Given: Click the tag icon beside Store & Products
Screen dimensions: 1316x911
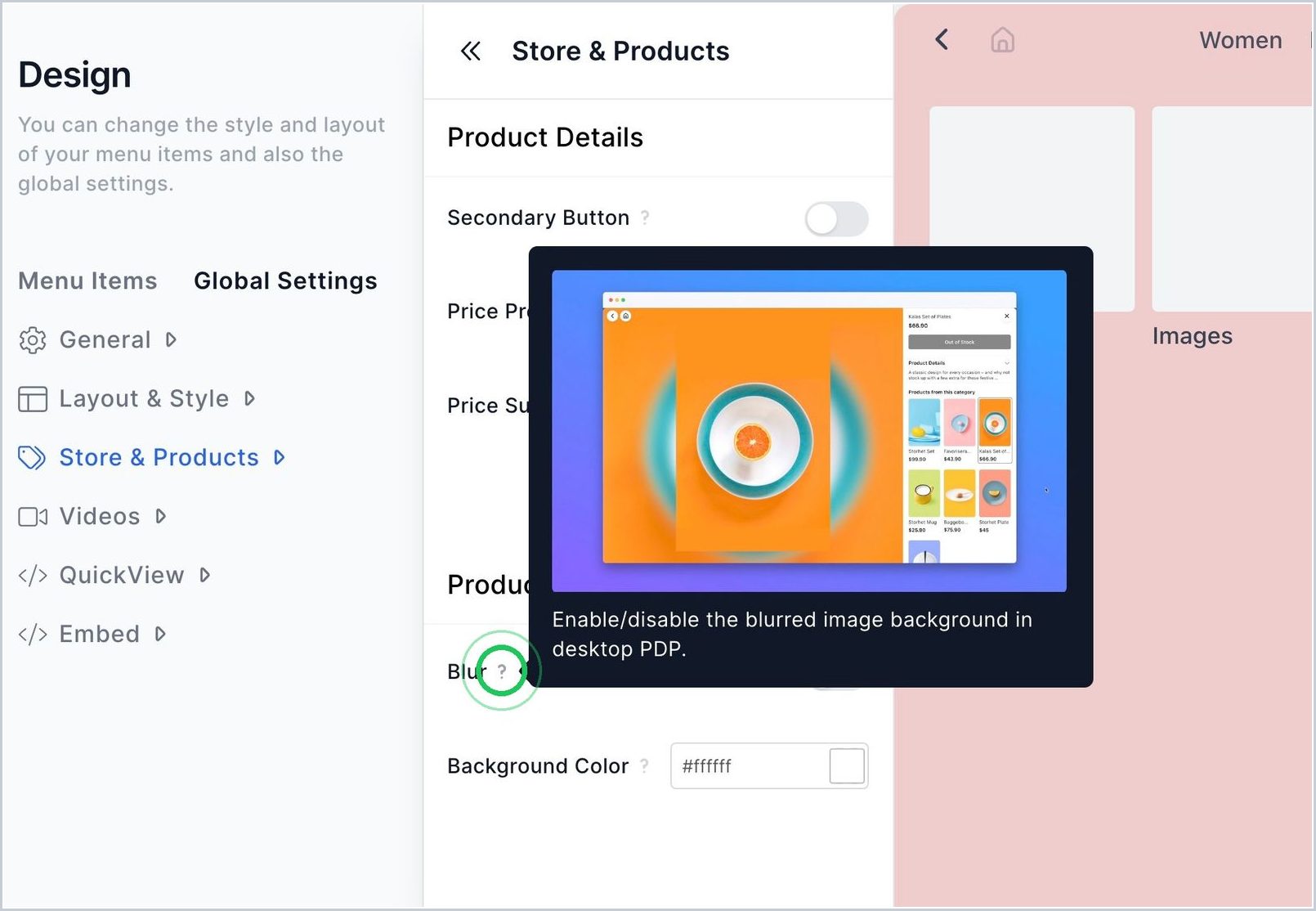Looking at the screenshot, I should pyautogui.click(x=33, y=458).
